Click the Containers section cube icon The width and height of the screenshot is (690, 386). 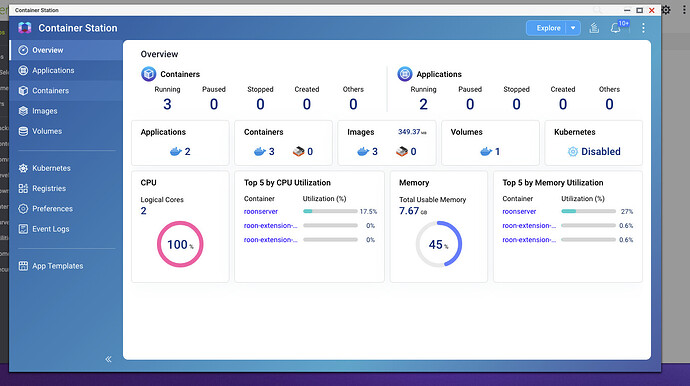(148, 74)
